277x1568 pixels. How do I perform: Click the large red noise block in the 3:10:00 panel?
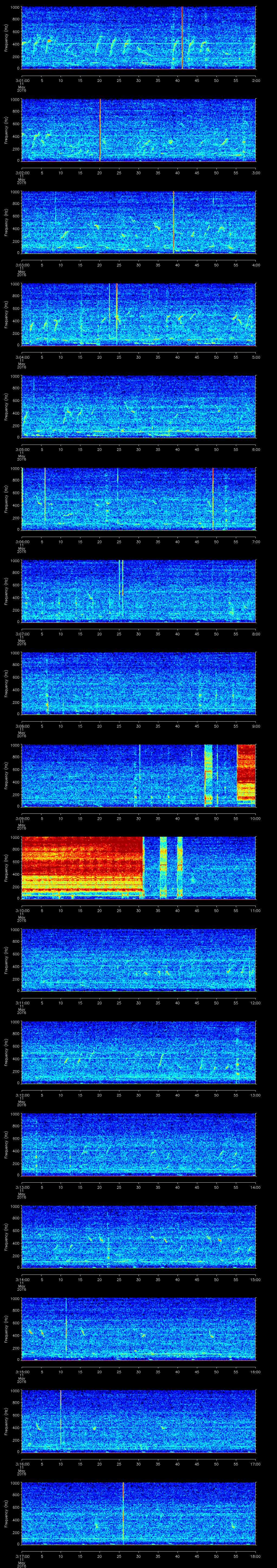click(82, 864)
